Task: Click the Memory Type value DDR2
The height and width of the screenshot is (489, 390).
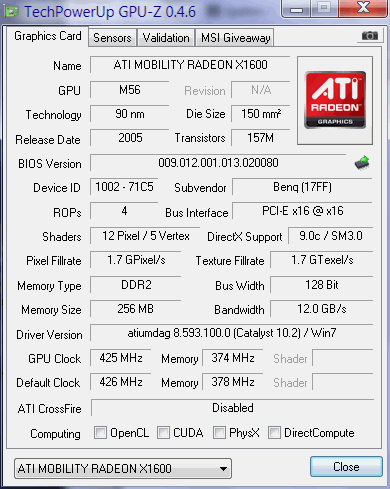Action: (x=136, y=285)
